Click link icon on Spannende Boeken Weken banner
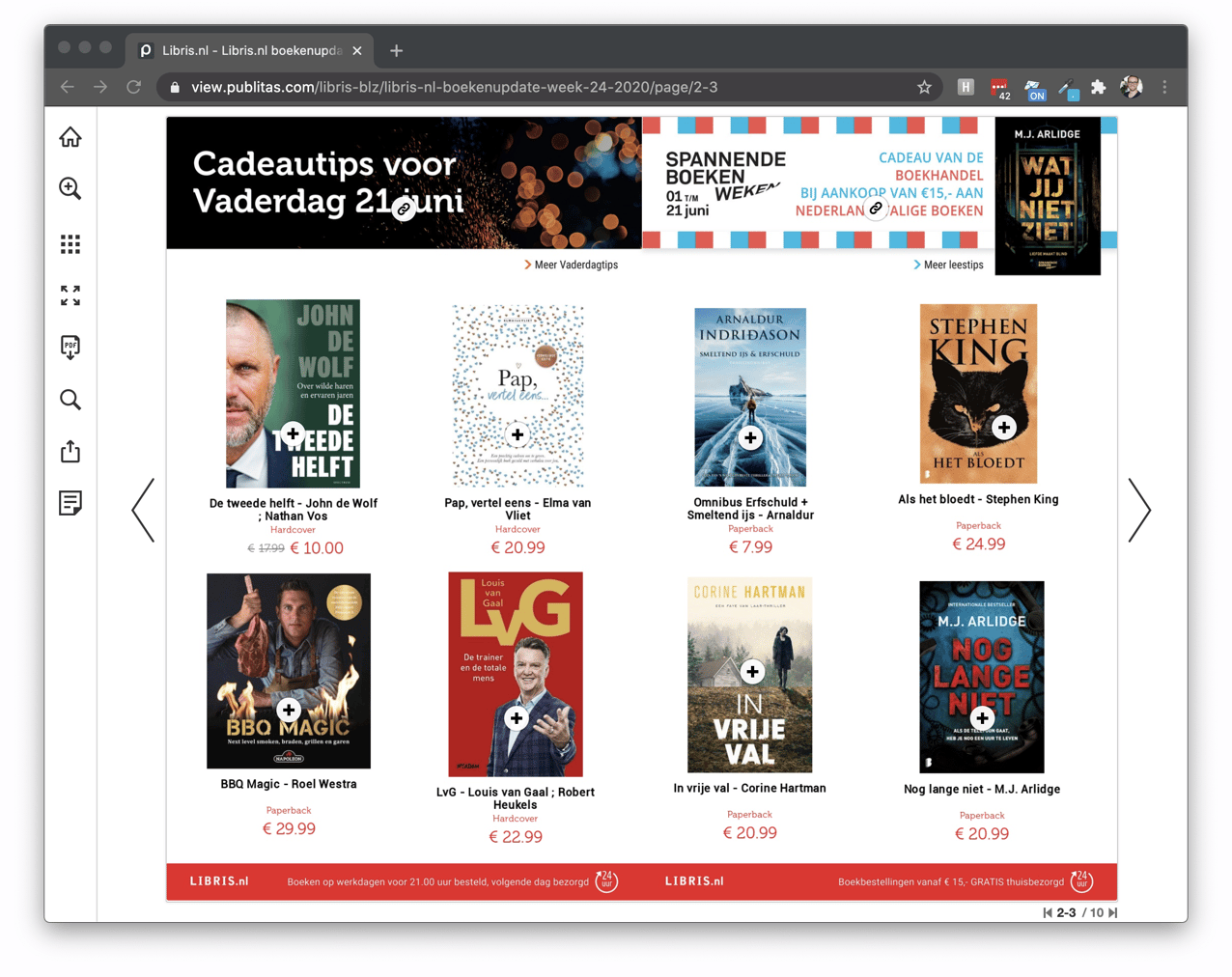The image size is (1232, 977). (x=876, y=209)
